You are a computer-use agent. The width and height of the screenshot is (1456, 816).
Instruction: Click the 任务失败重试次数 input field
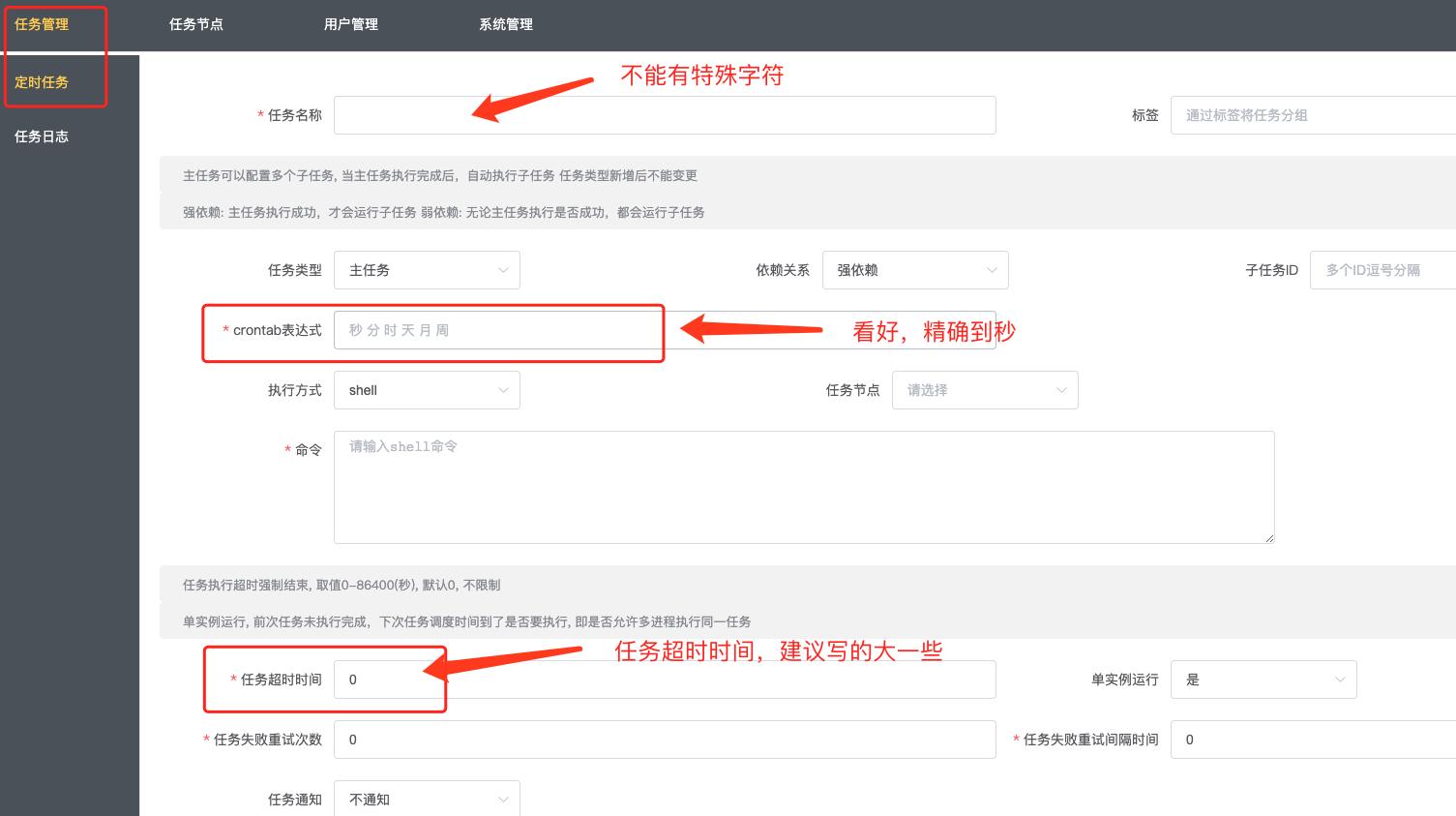(664, 740)
